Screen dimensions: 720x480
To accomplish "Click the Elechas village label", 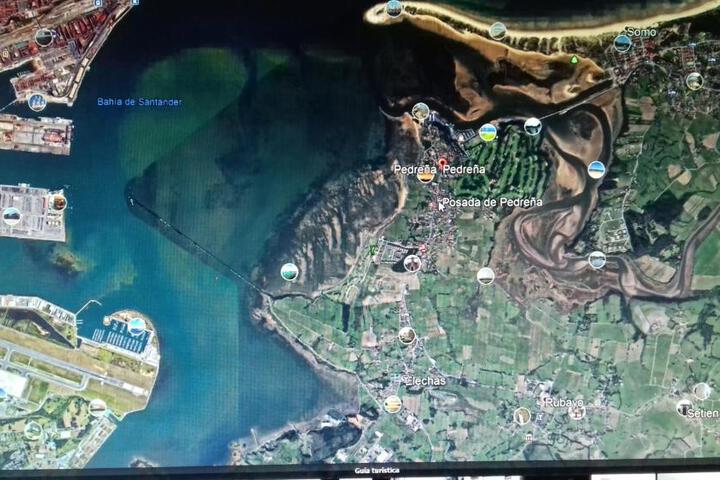I will pos(426,381).
